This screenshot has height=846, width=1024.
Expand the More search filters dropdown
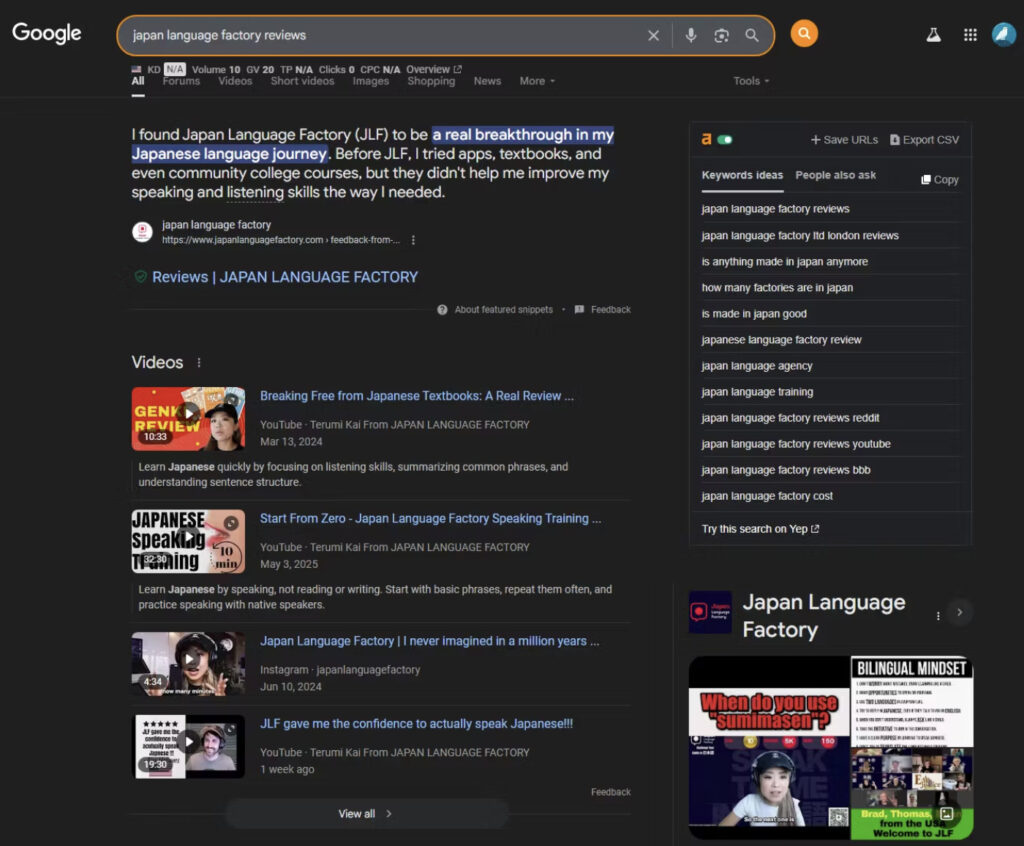click(x=537, y=82)
